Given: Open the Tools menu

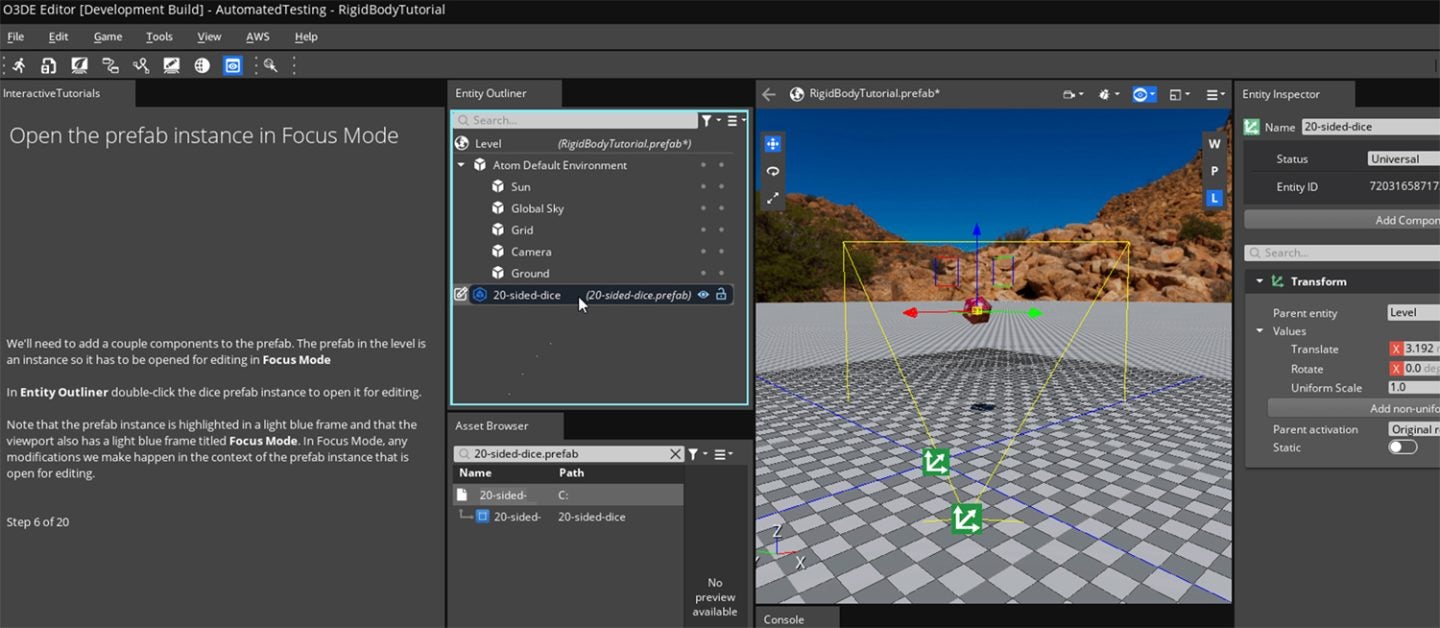Looking at the screenshot, I should [x=159, y=36].
